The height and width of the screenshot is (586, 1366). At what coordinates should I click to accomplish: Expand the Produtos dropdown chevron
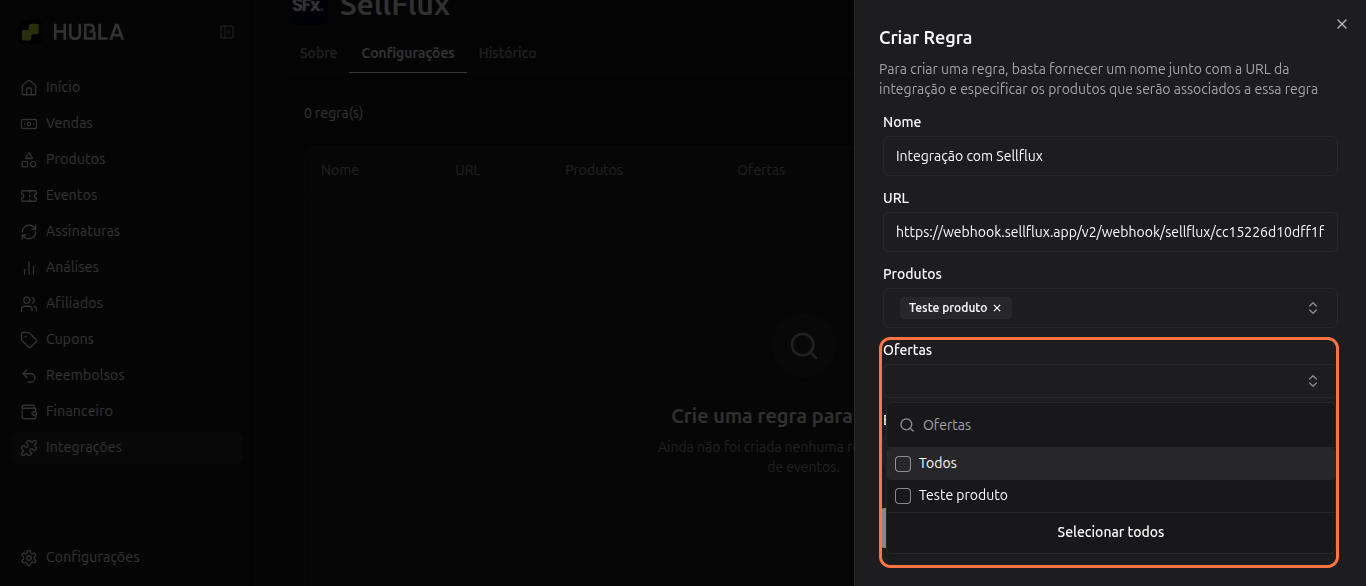pyautogui.click(x=1313, y=308)
